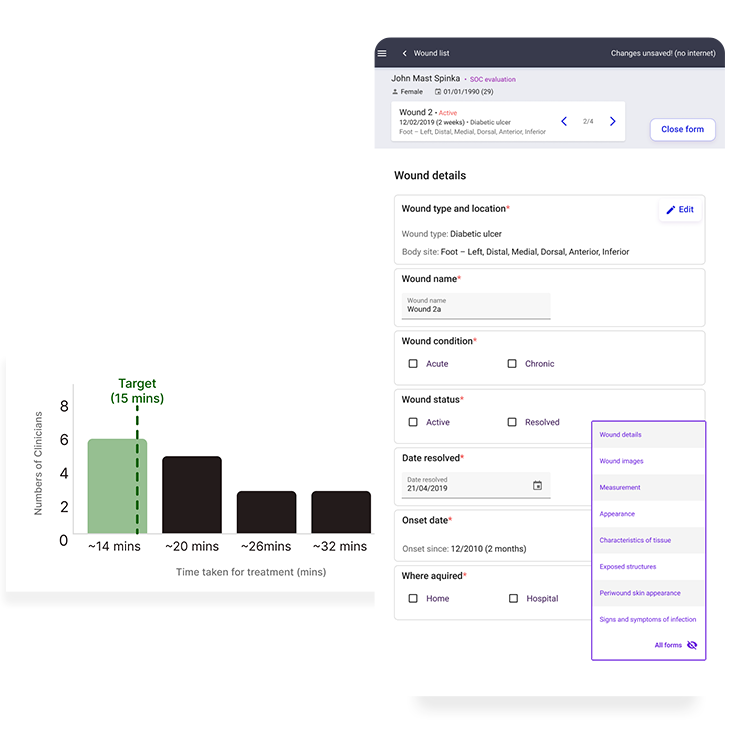Open the hamburger menu icon

(382, 53)
